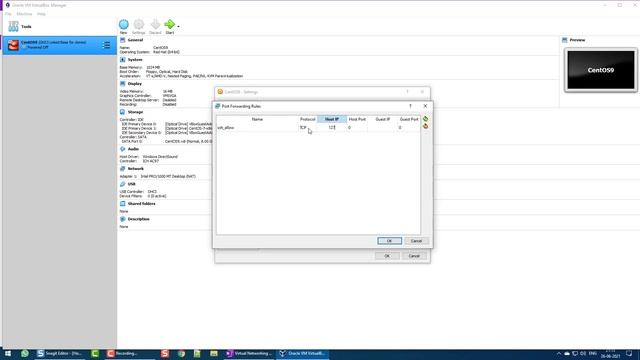Open the CentOS9 machine list menu icon
Image resolution: width=640 pixels, height=360 pixels.
106,45
